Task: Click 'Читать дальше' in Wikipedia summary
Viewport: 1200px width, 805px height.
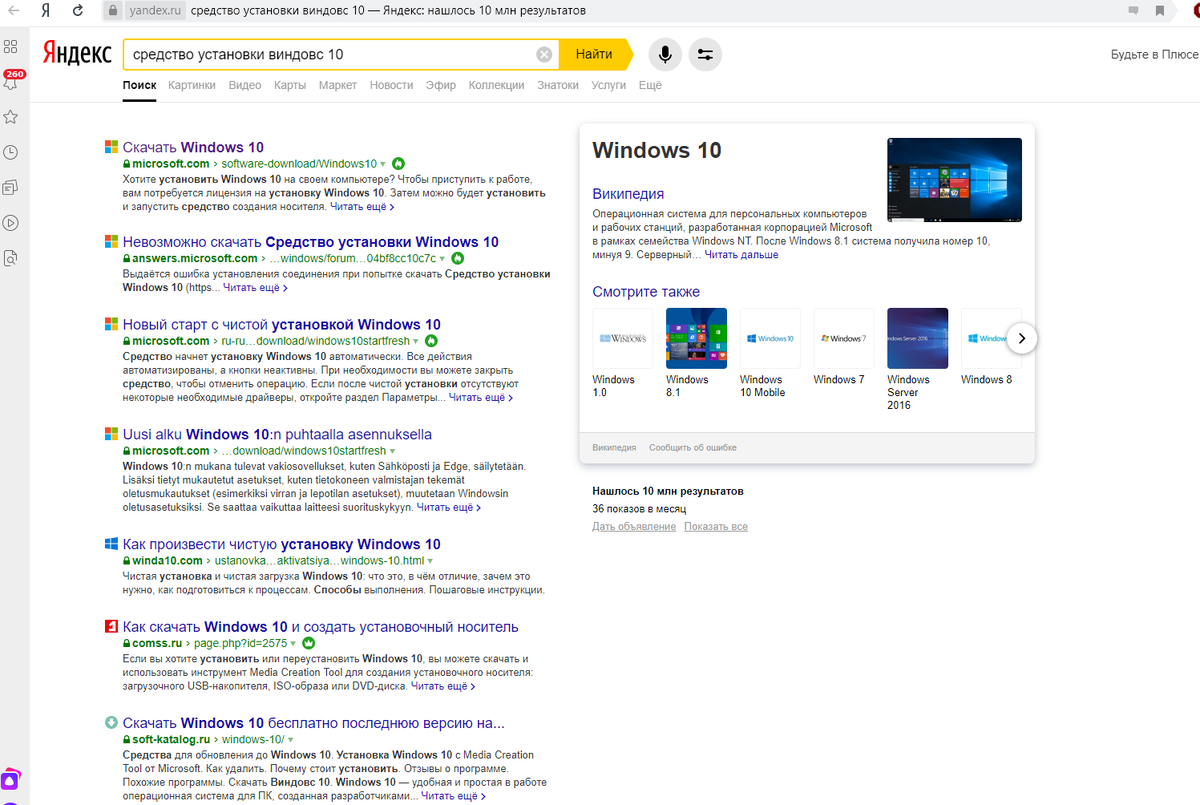Action: coord(741,255)
